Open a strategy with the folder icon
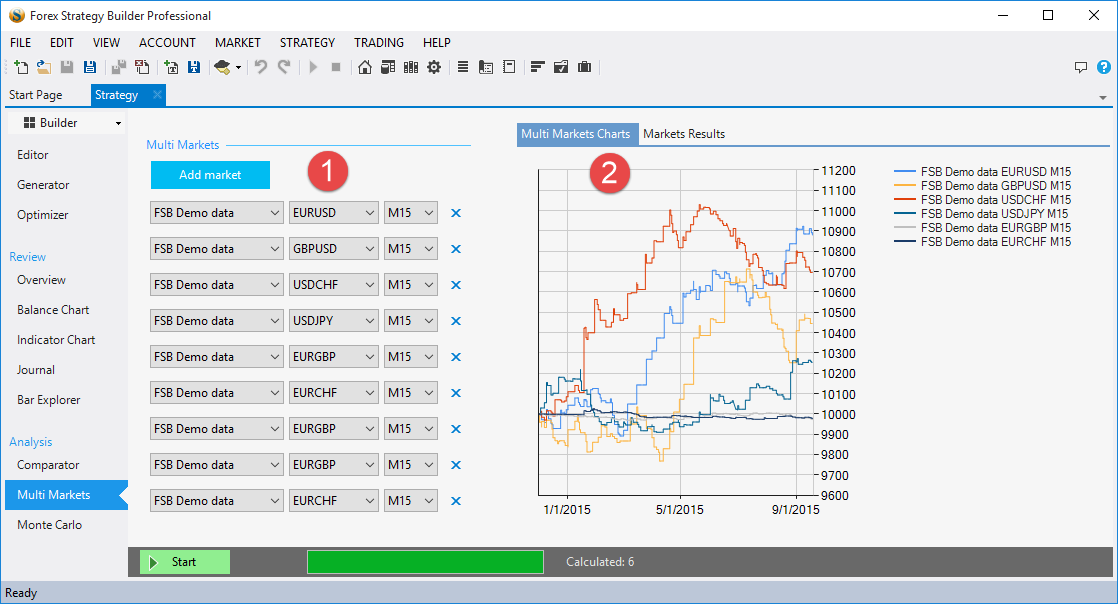Screen dimensions: 1118x604 (44, 67)
